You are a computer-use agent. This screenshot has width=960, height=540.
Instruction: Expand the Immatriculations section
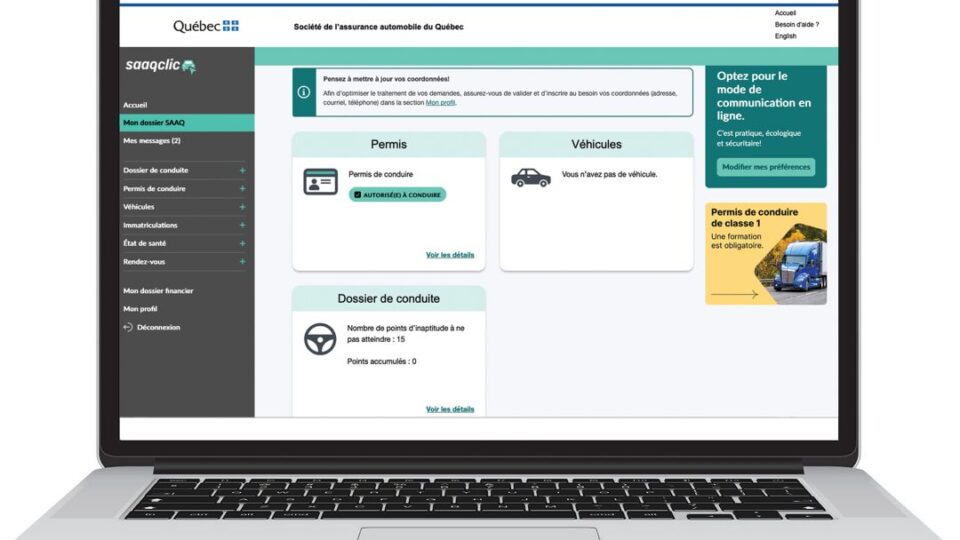pyautogui.click(x=242, y=225)
